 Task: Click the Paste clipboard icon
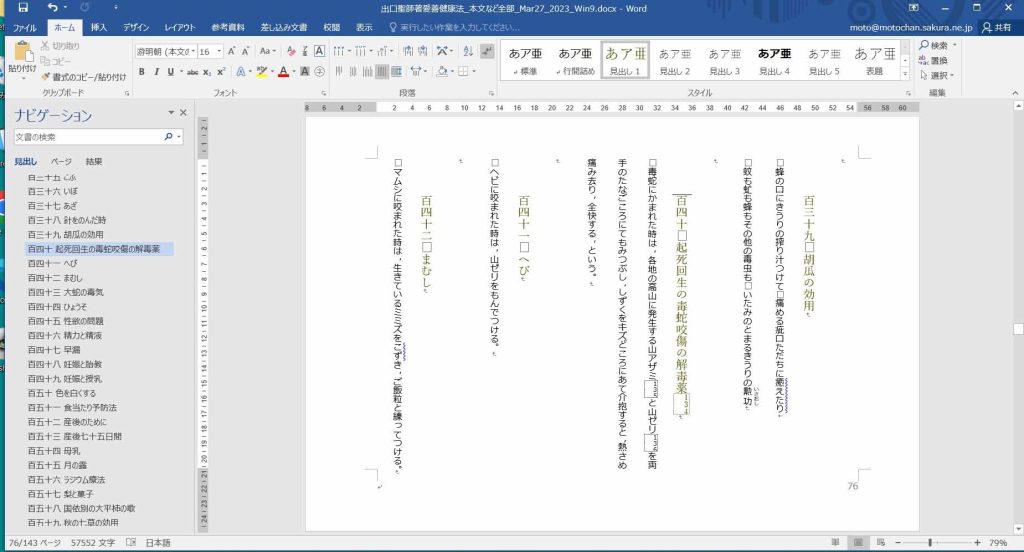[22, 52]
